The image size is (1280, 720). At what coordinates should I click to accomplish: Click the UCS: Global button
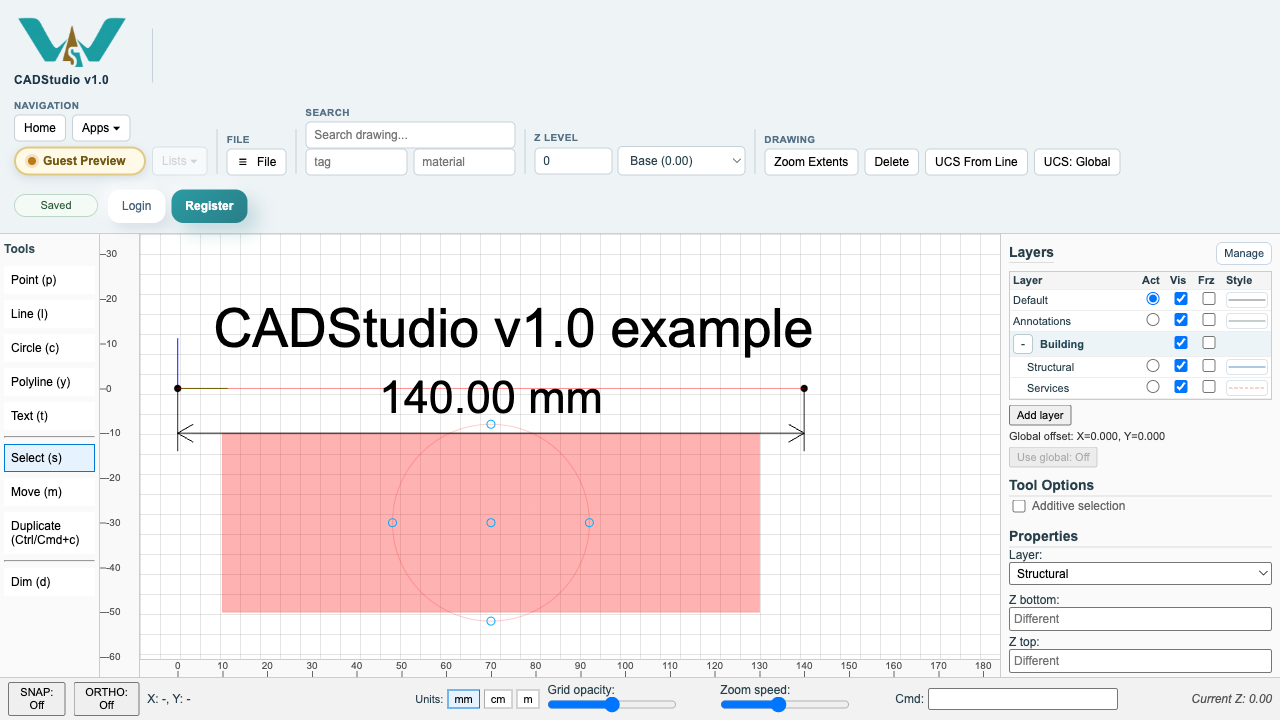(1077, 162)
